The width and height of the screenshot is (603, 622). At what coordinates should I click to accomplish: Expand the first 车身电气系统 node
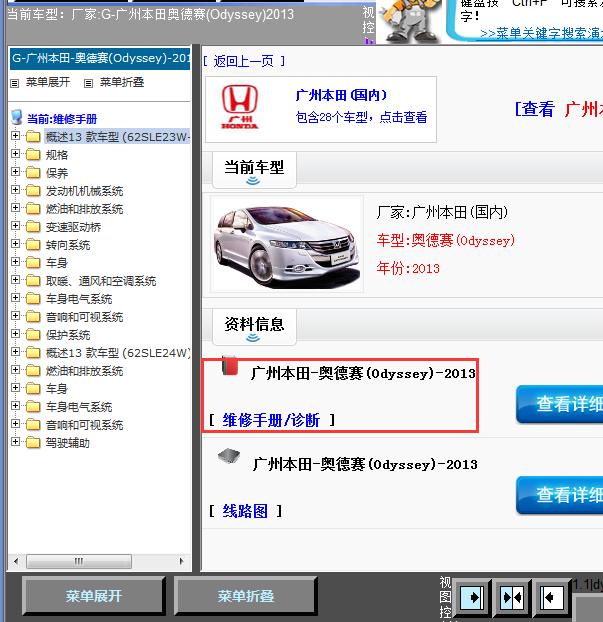click(15, 298)
